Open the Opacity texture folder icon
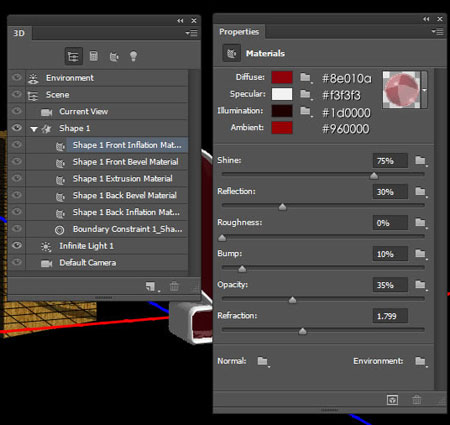The width and height of the screenshot is (450, 425). 420,285
